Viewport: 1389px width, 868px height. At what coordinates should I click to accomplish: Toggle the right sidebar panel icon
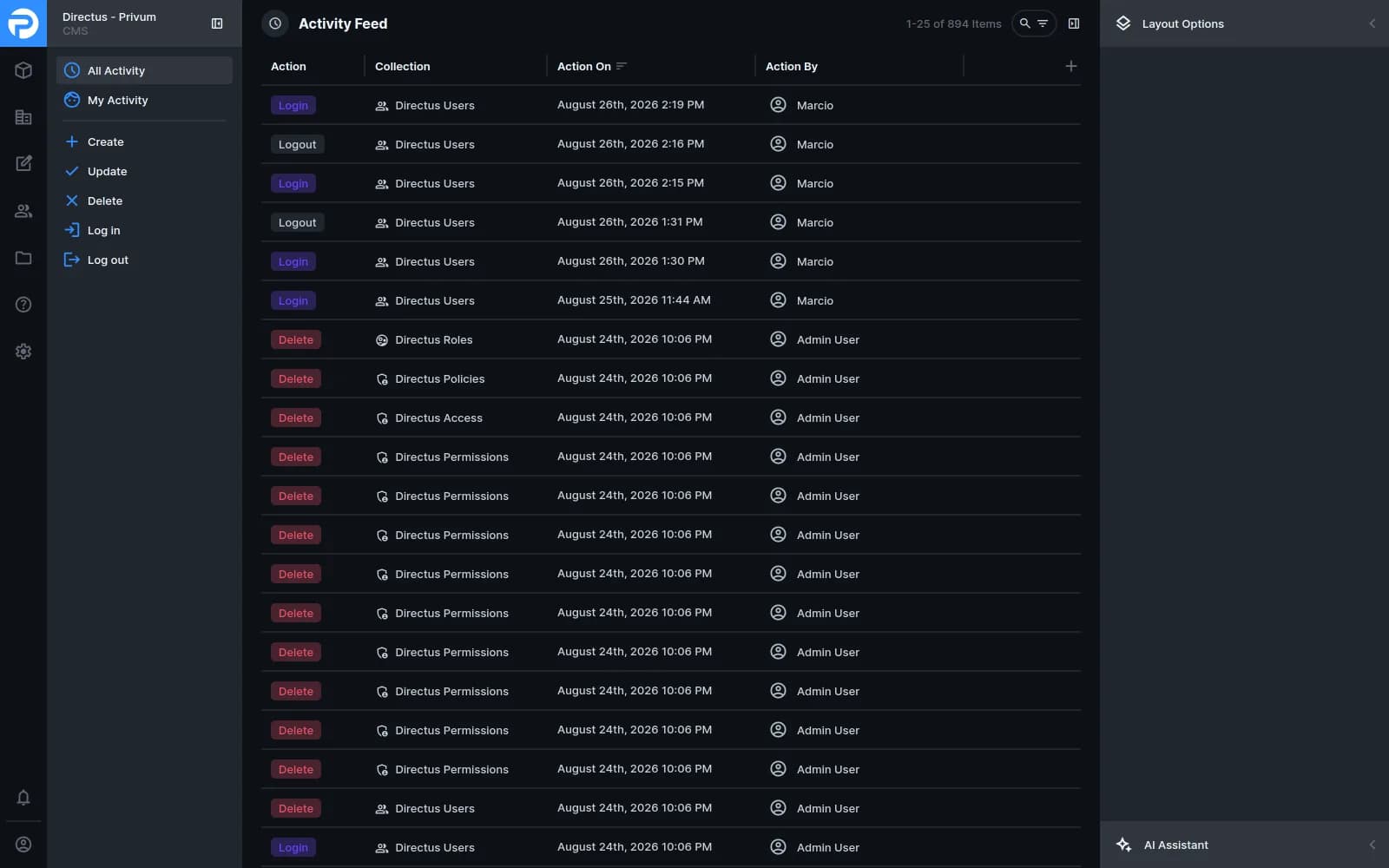1074,23
